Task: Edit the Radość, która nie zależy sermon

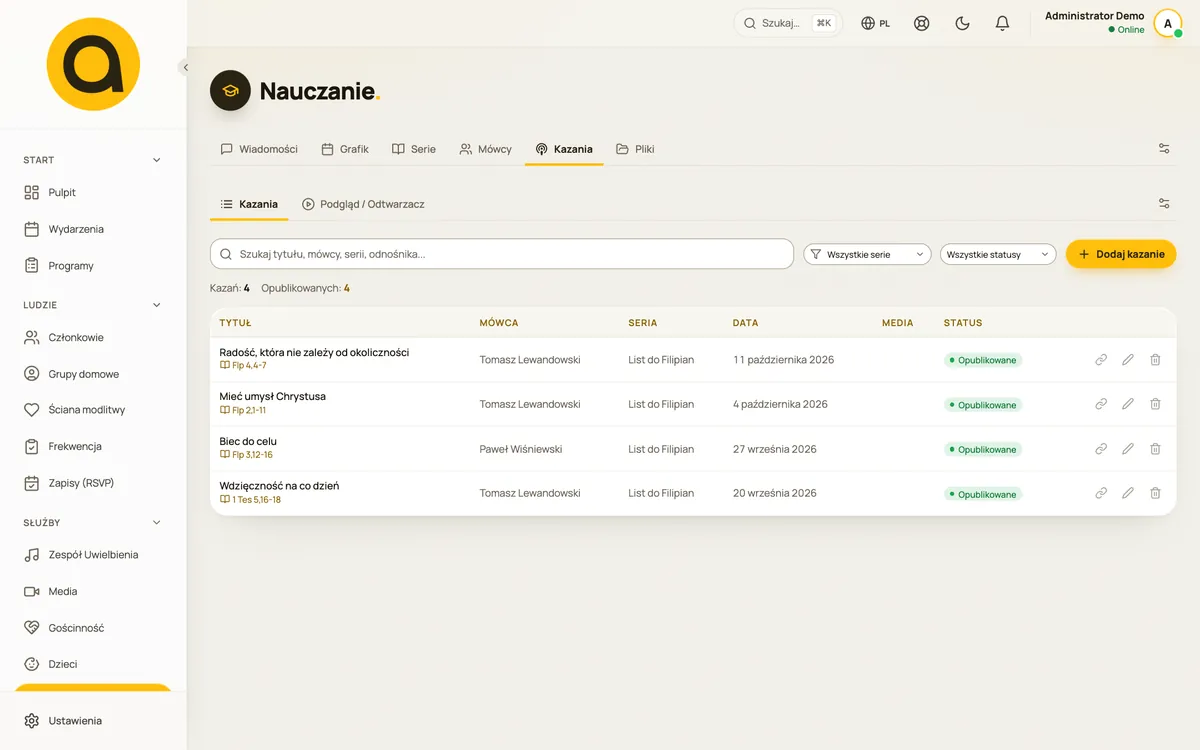Action: click(1128, 360)
